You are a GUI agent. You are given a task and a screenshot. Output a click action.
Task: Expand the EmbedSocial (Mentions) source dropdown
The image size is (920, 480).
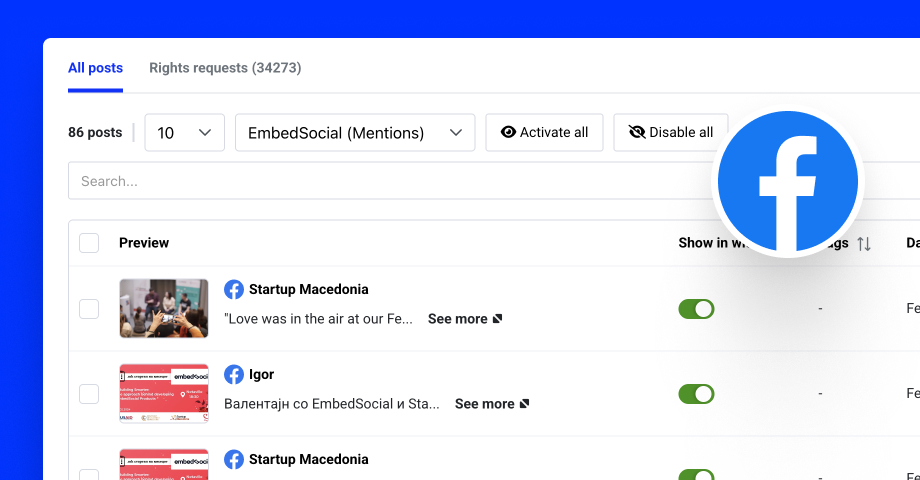pyautogui.click(x=355, y=133)
